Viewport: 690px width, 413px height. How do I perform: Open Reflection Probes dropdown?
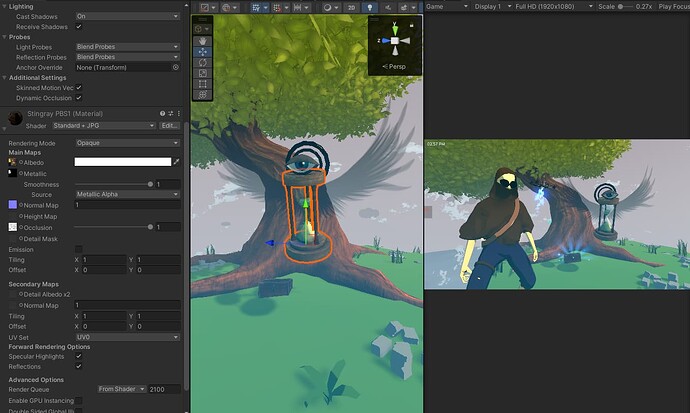(127, 57)
